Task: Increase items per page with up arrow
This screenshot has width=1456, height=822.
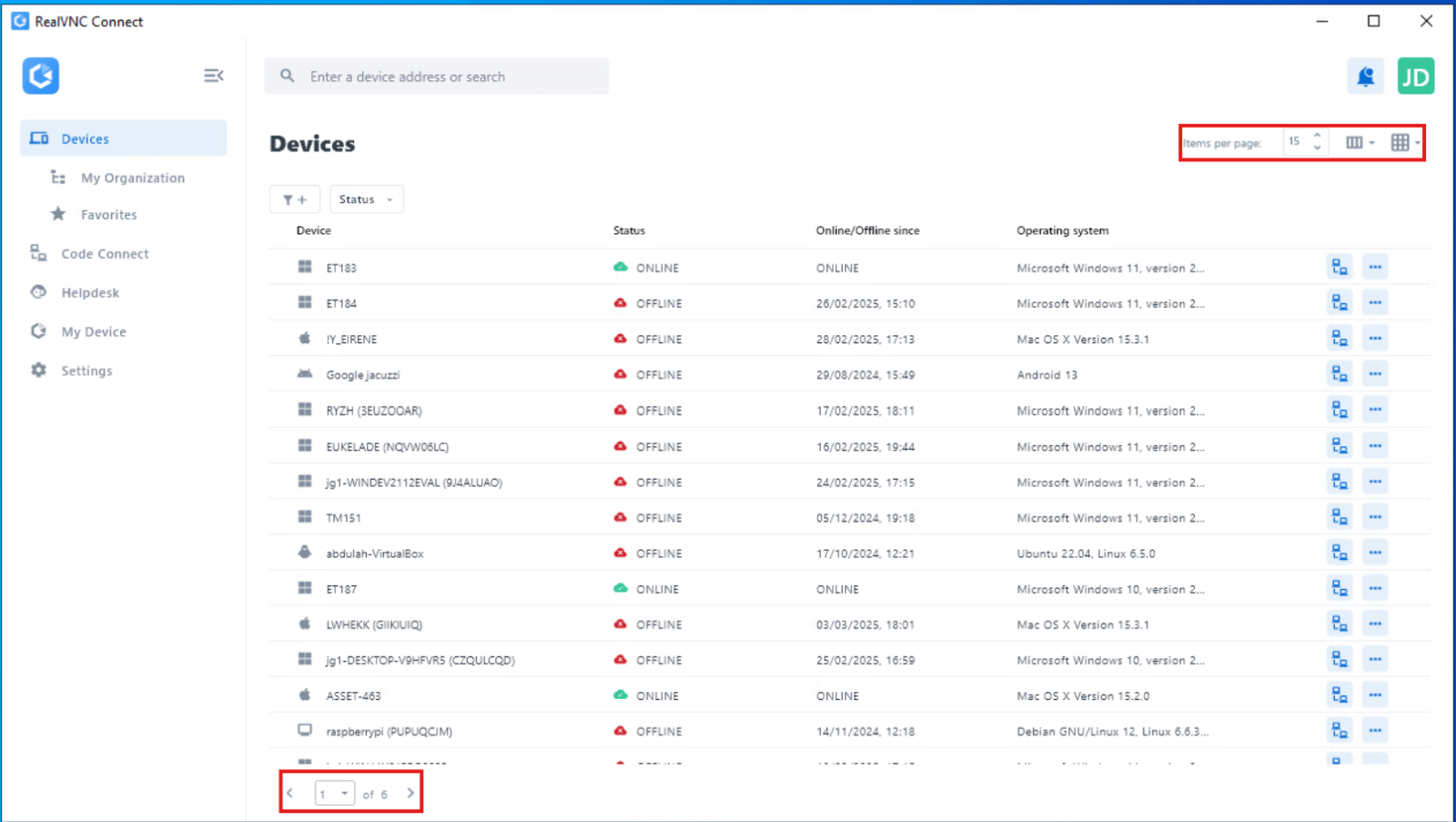Action: 1317,137
